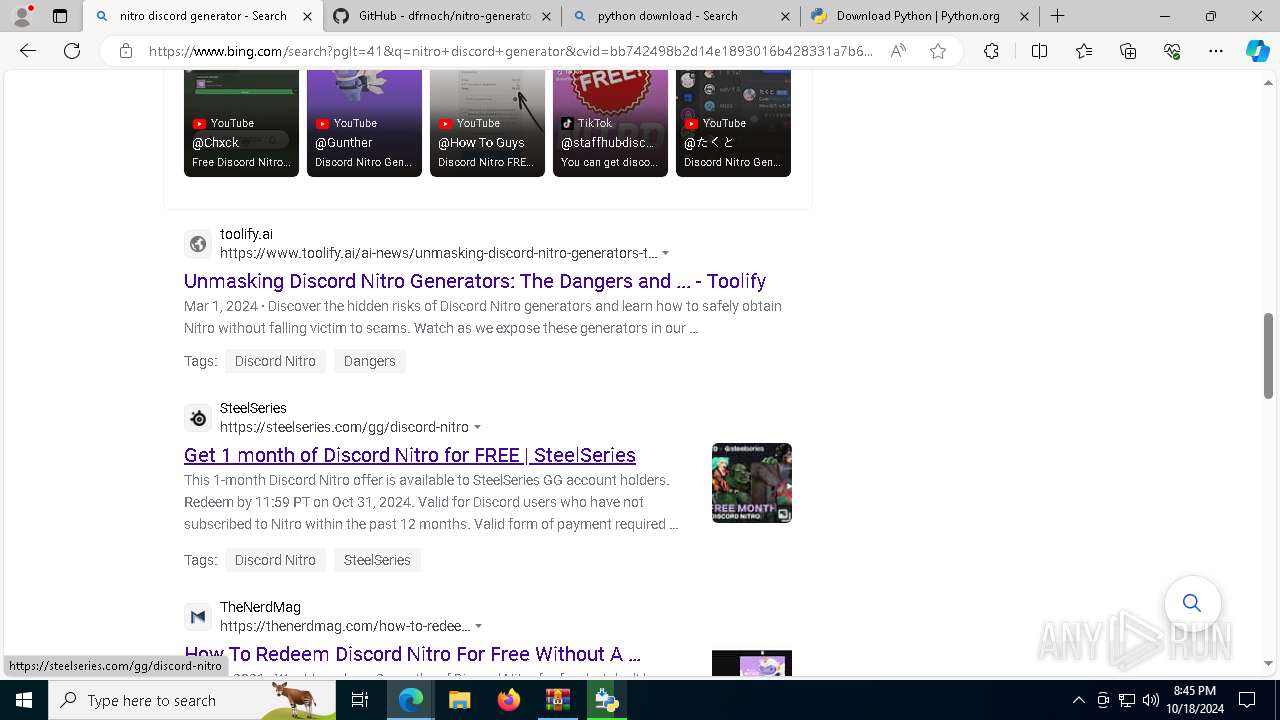Open Get 1 month of Discord Nitro link
Image resolution: width=1280 pixels, height=720 pixels.
click(410, 455)
